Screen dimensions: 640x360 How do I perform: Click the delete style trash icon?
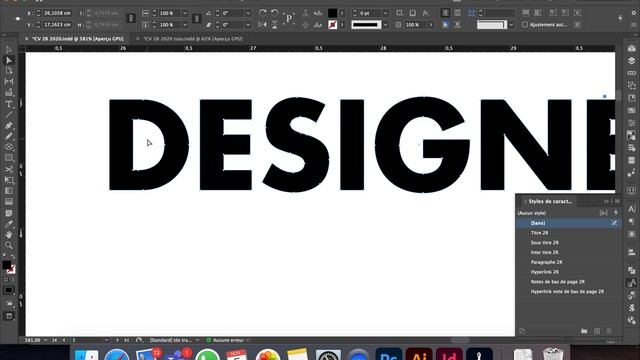[x=609, y=331]
